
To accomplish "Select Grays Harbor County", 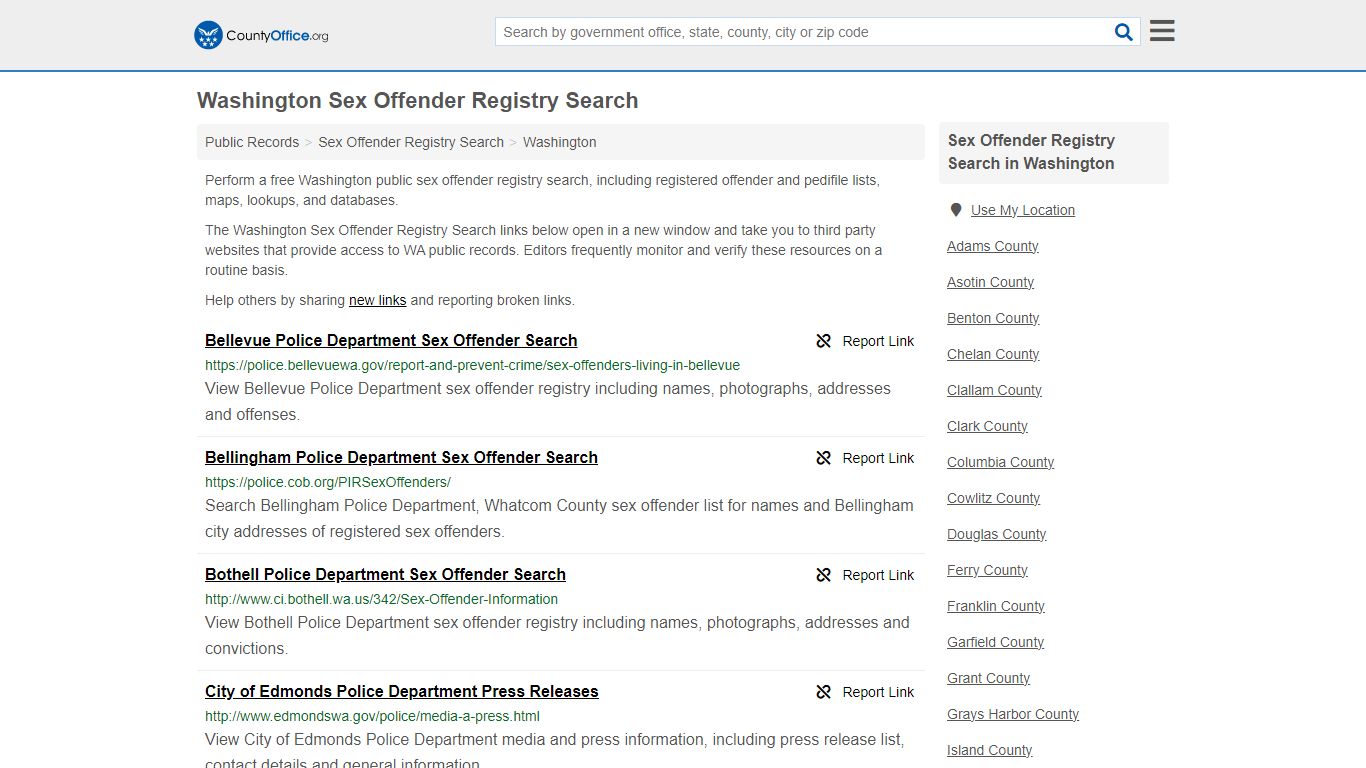I will coord(1013,714).
